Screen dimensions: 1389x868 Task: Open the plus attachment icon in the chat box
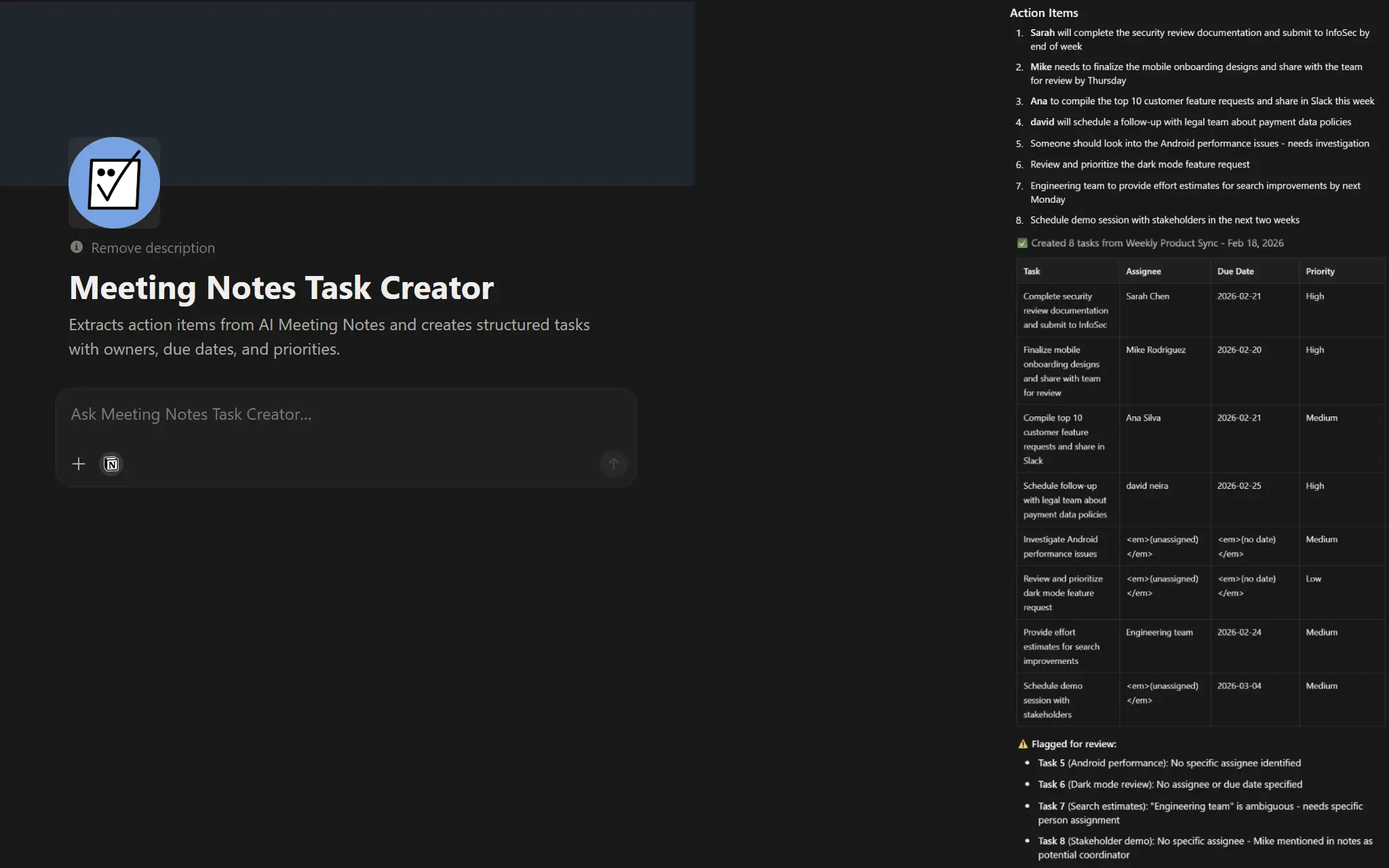79,464
